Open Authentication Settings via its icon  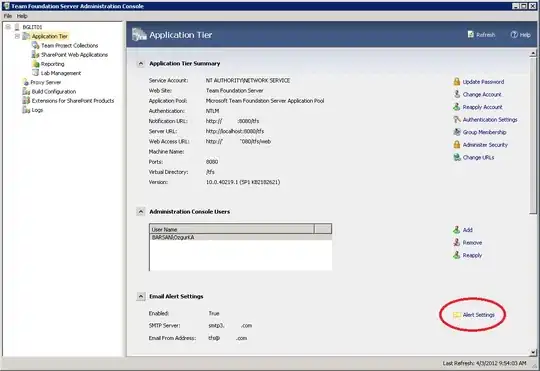coord(457,120)
